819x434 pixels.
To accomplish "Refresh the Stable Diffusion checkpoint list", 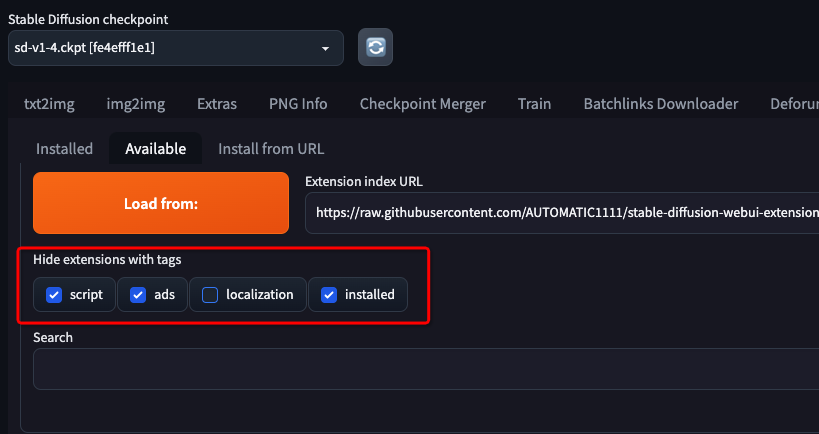I will click(x=375, y=48).
